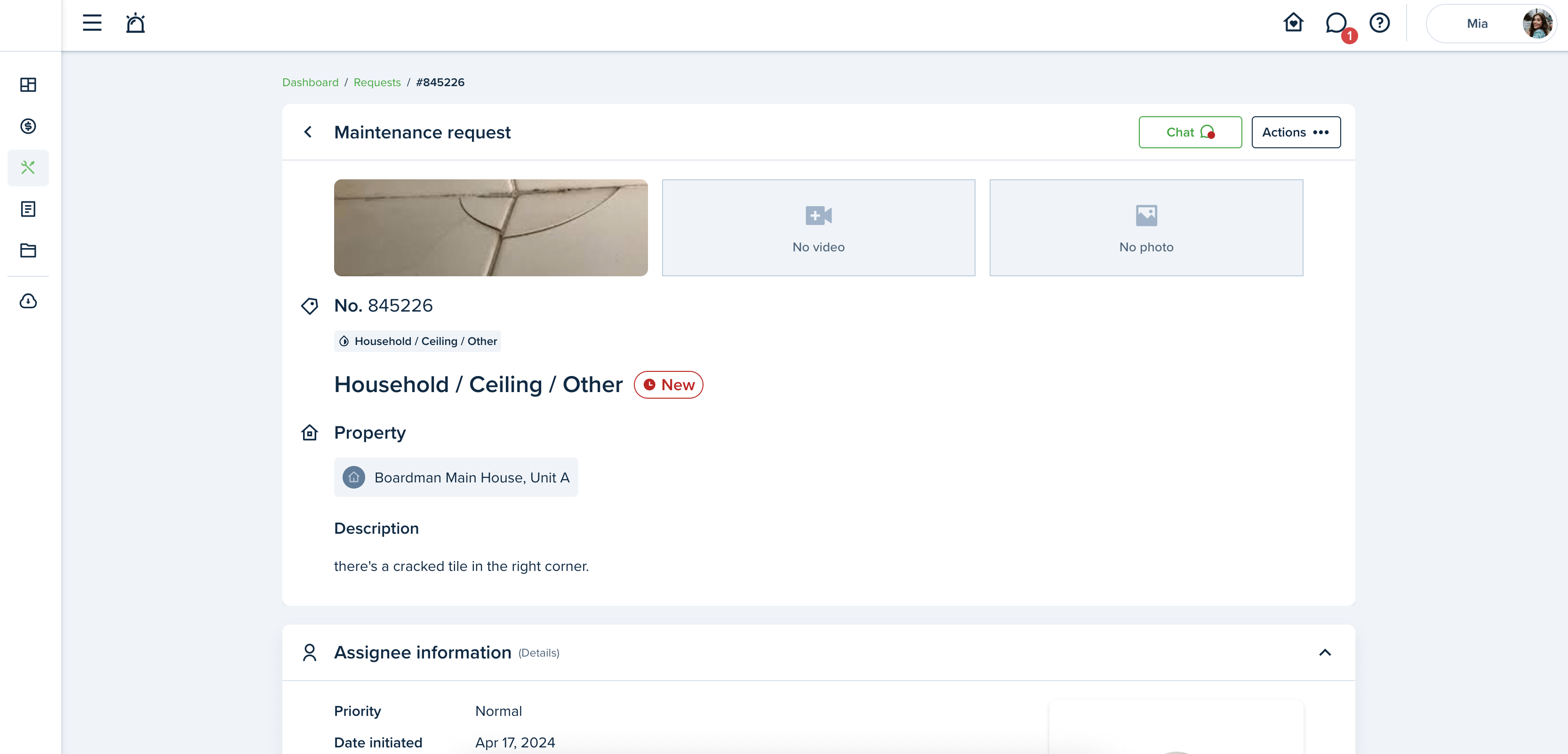Image resolution: width=1568 pixels, height=754 pixels.
Task: Open the Chat button
Action: [x=1190, y=132]
